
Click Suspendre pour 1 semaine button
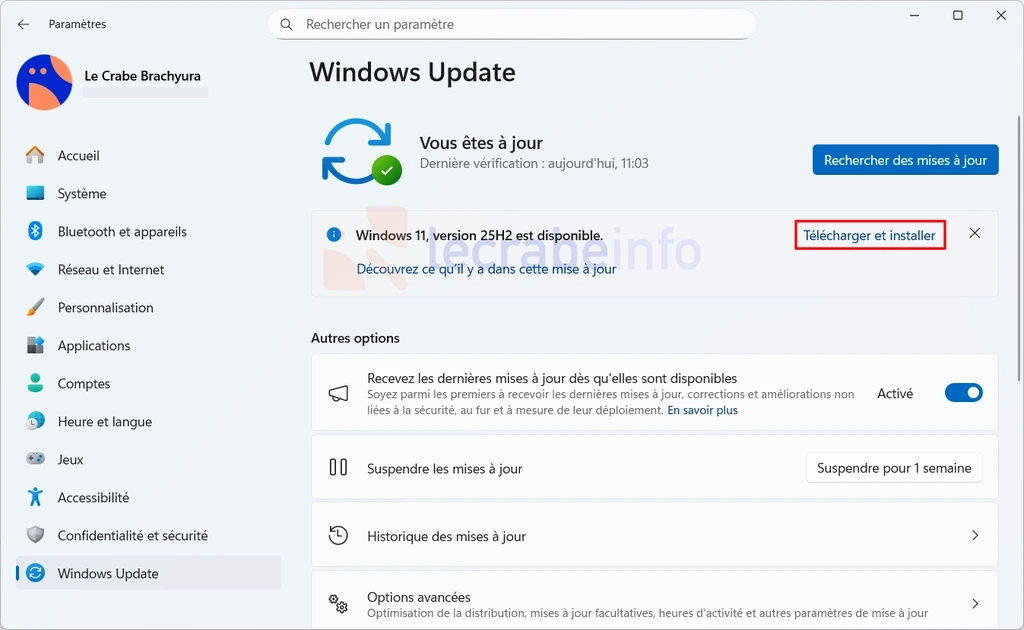[894, 468]
